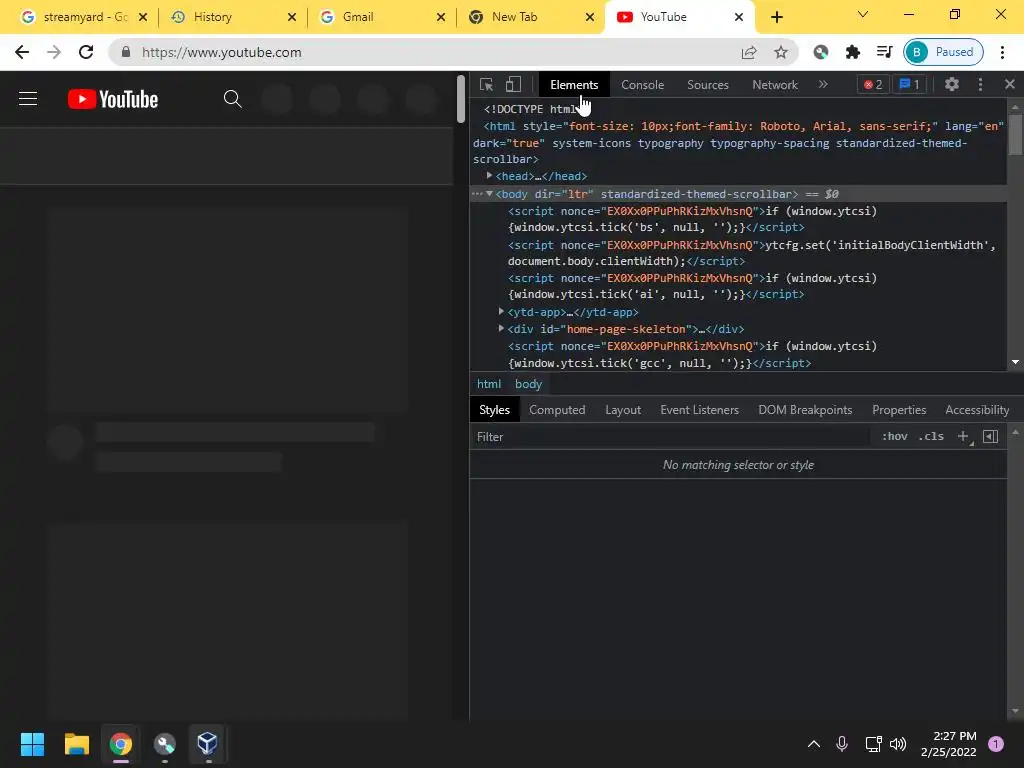Switch to the Sources tab

[x=708, y=85]
